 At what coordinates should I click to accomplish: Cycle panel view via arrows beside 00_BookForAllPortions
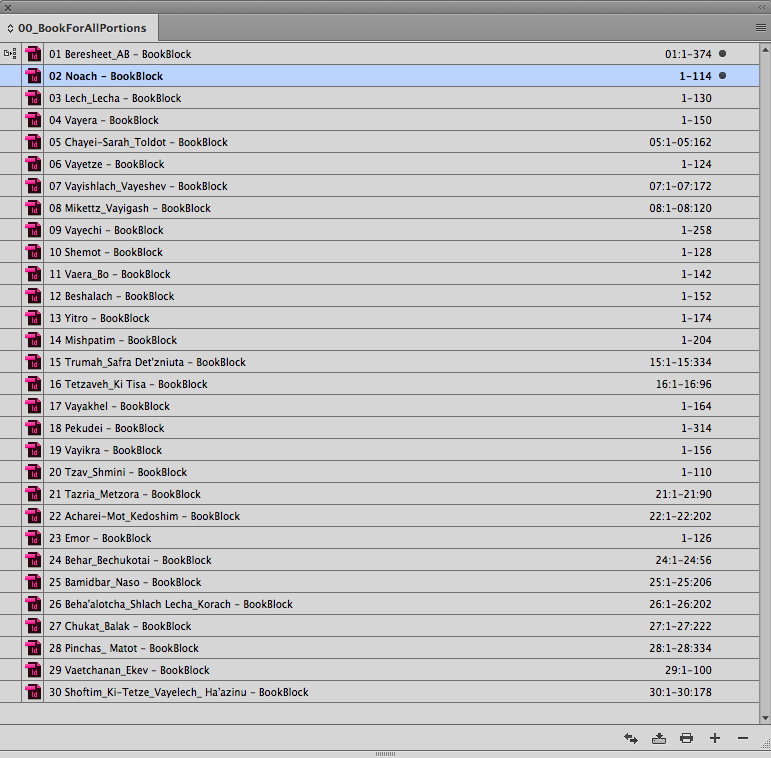[x=10, y=29]
